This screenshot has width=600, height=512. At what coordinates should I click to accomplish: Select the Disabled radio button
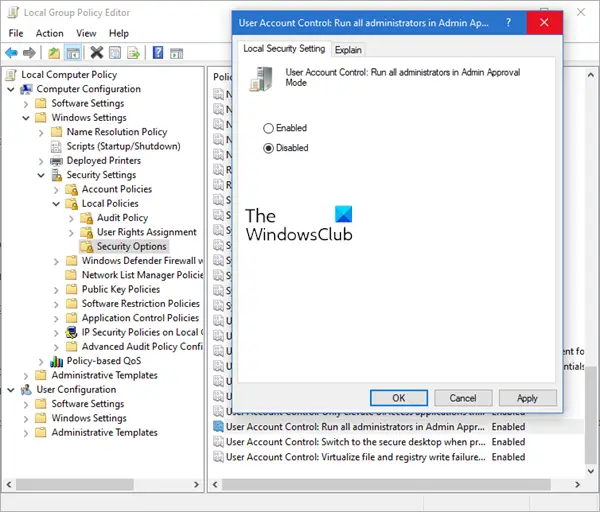[x=268, y=148]
